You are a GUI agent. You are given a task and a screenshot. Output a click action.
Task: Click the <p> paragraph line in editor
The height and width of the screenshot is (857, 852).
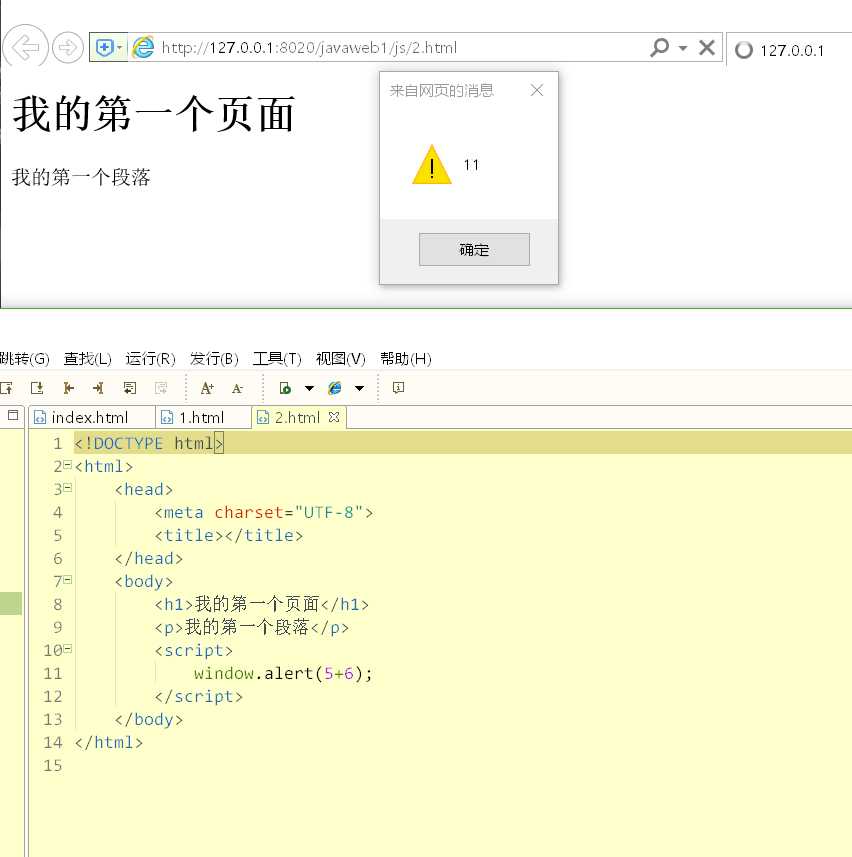tap(251, 627)
